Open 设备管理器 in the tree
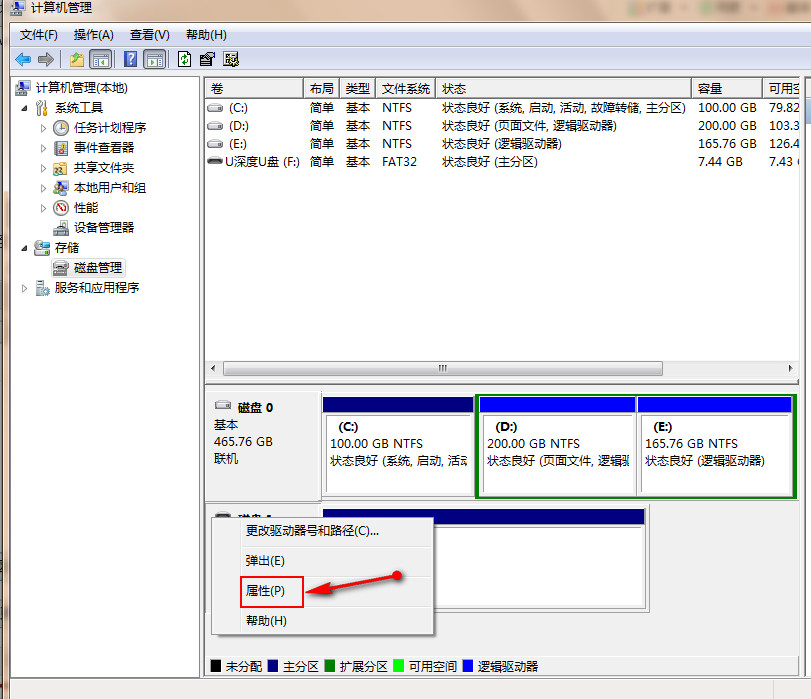The height and width of the screenshot is (699, 811). (103, 227)
